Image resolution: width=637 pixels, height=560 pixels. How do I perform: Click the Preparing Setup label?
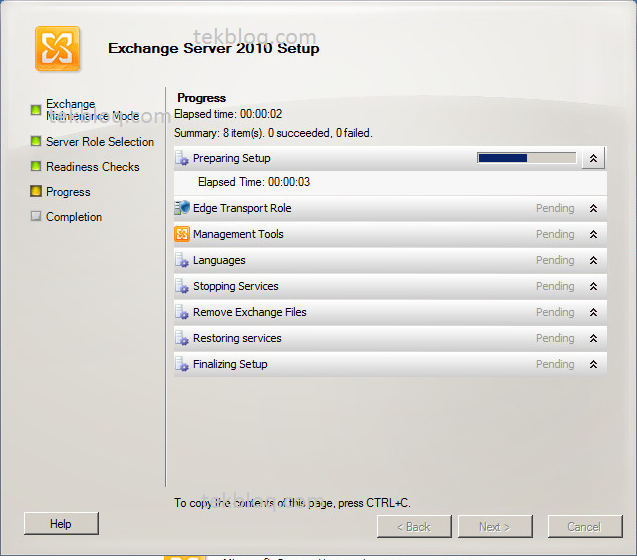(x=232, y=158)
